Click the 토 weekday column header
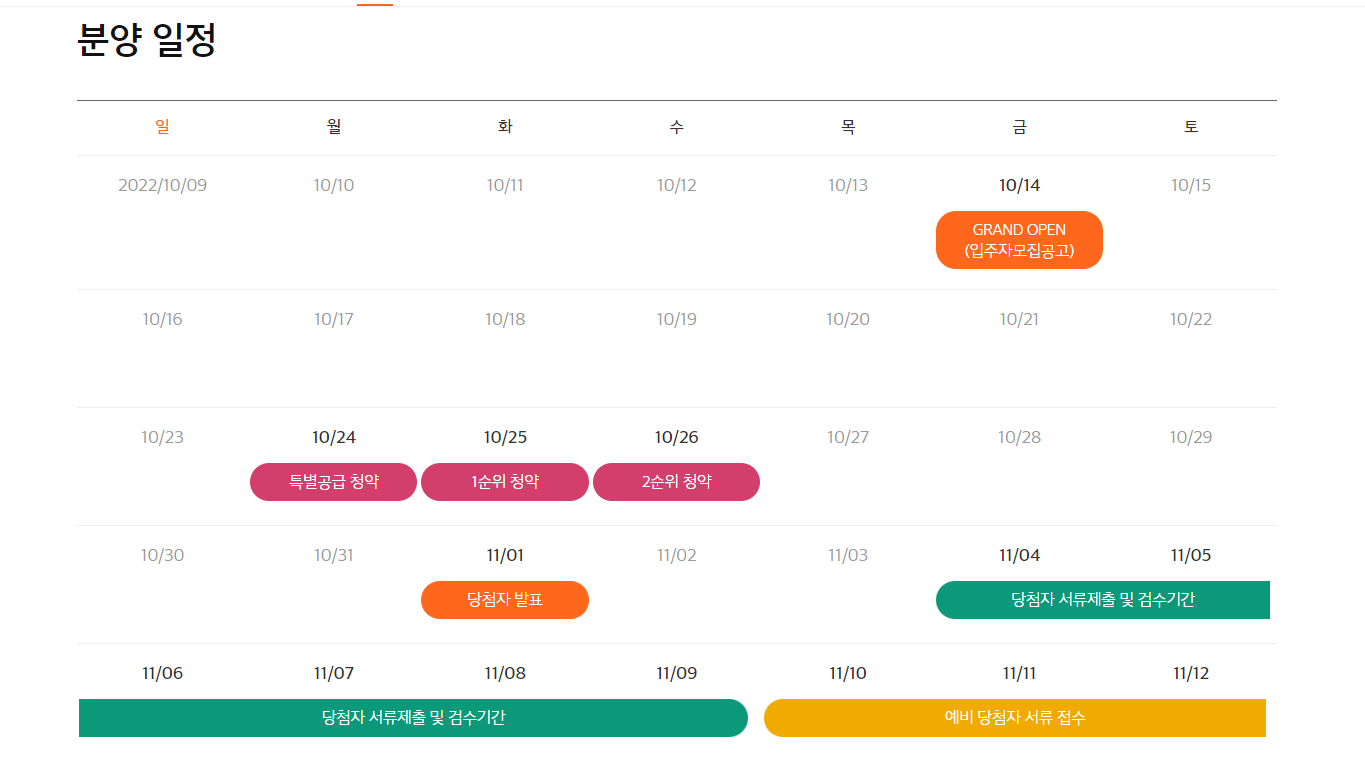The image size is (1365, 757). (1190, 126)
